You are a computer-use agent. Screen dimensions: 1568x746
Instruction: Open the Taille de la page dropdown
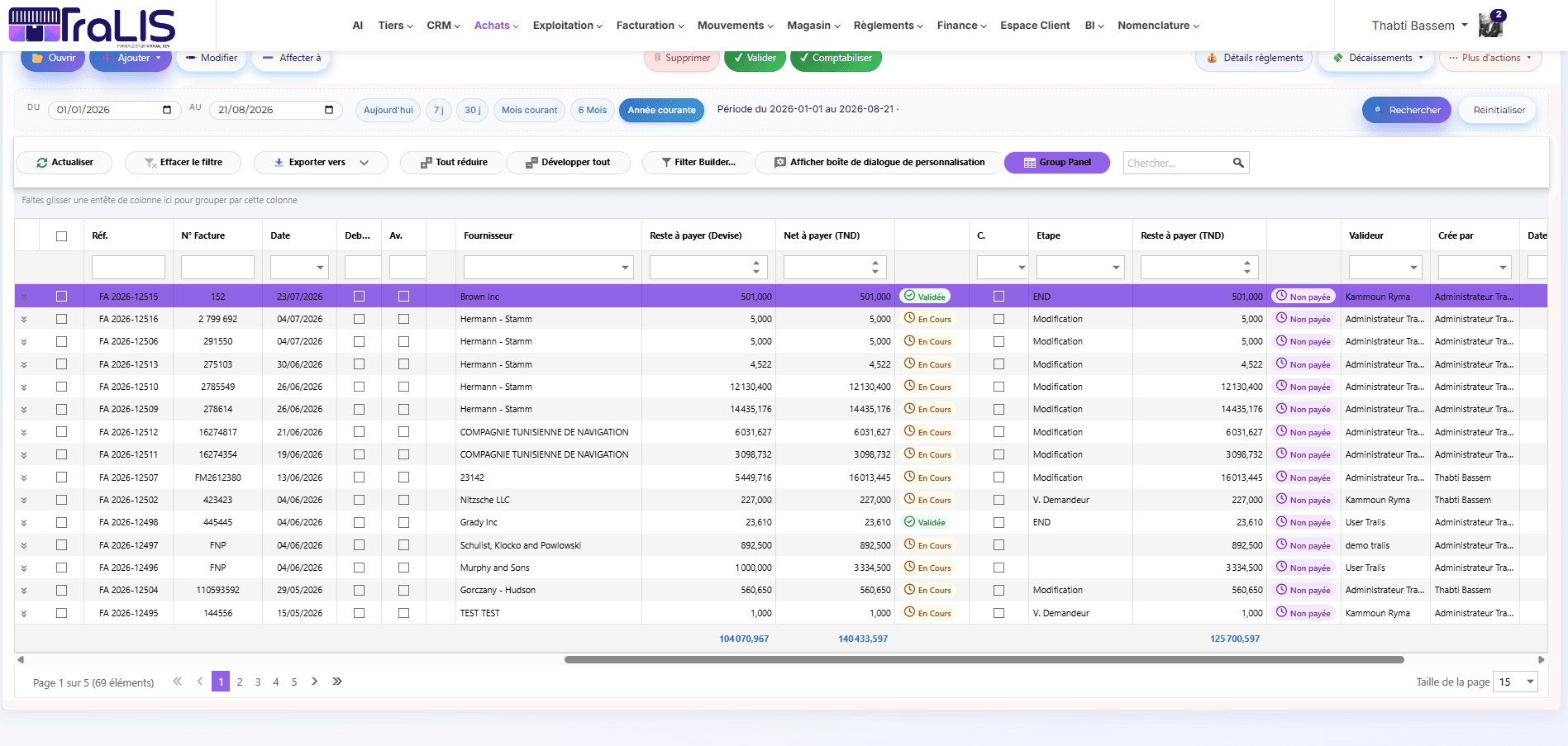[1530, 682]
